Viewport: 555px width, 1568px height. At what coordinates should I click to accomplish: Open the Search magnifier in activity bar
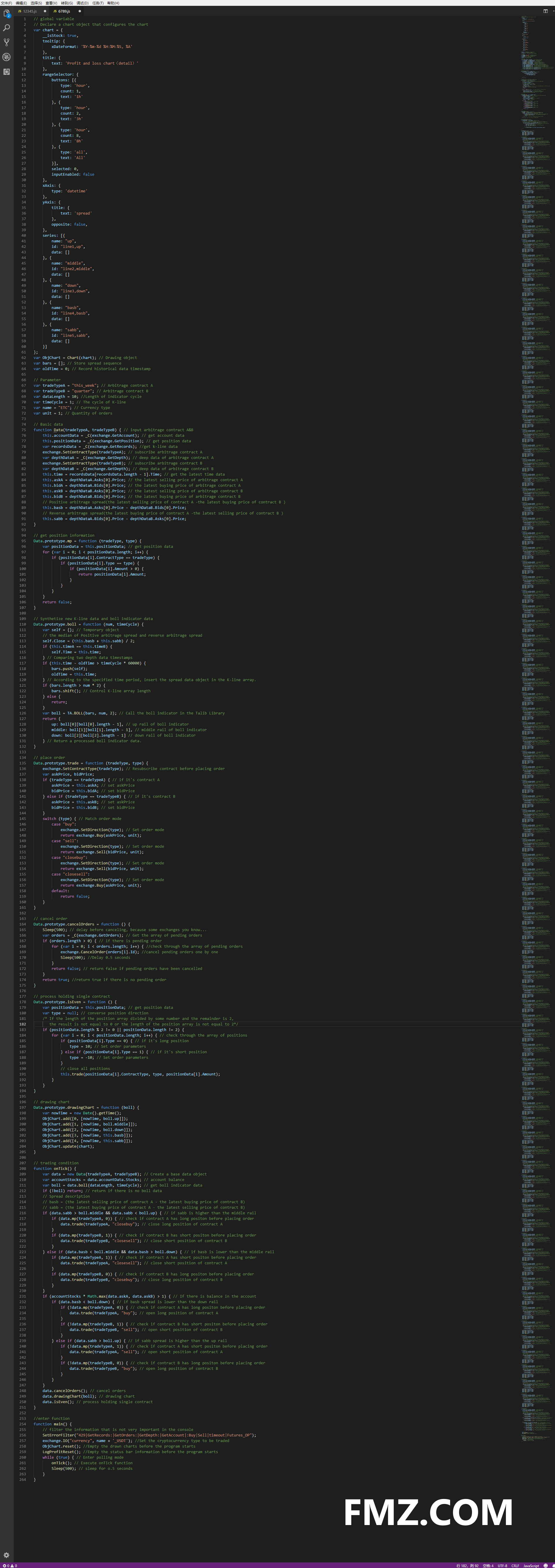pyautogui.click(x=7, y=27)
